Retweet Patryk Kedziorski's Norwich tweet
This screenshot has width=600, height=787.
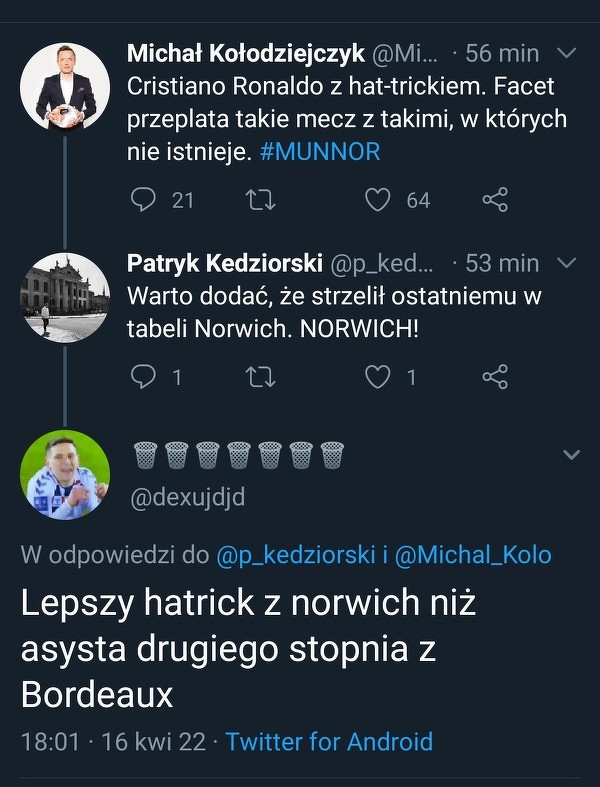tap(261, 377)
